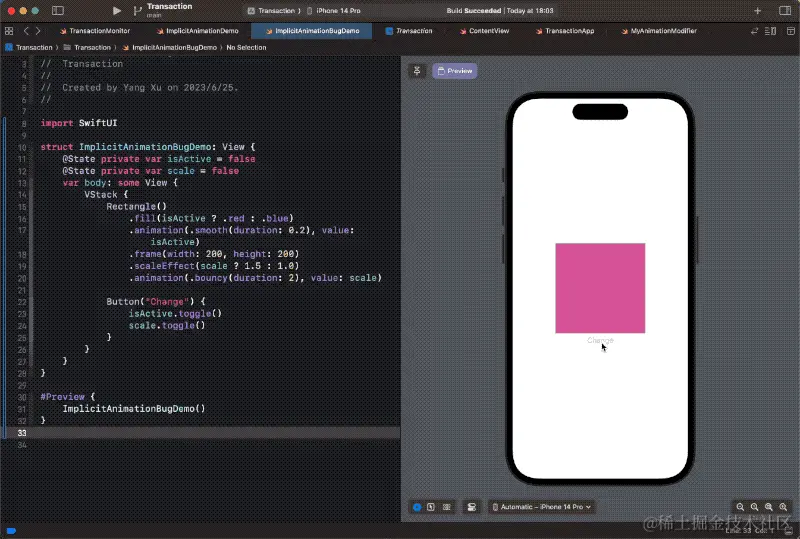Screen dimensions: 800x539
Task: Run the Transaction scheme
Action: click(116, 10)
